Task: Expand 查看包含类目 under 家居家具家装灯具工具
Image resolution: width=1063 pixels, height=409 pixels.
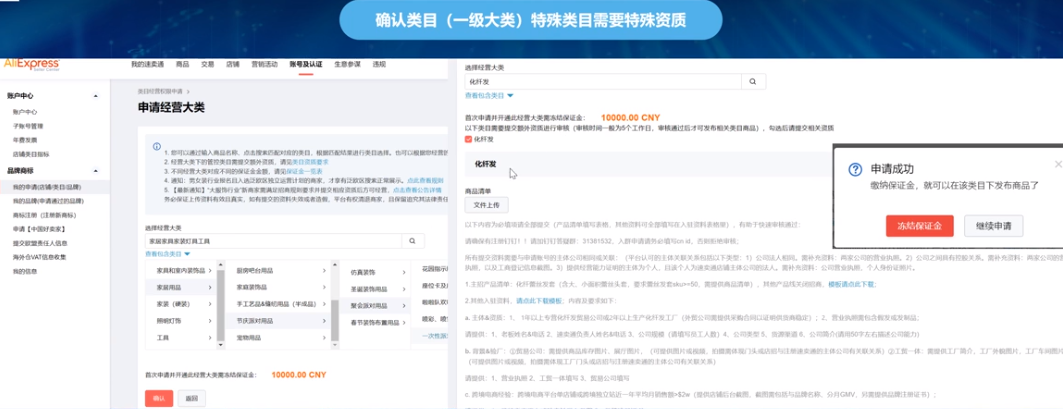Action: click(167, 254)
